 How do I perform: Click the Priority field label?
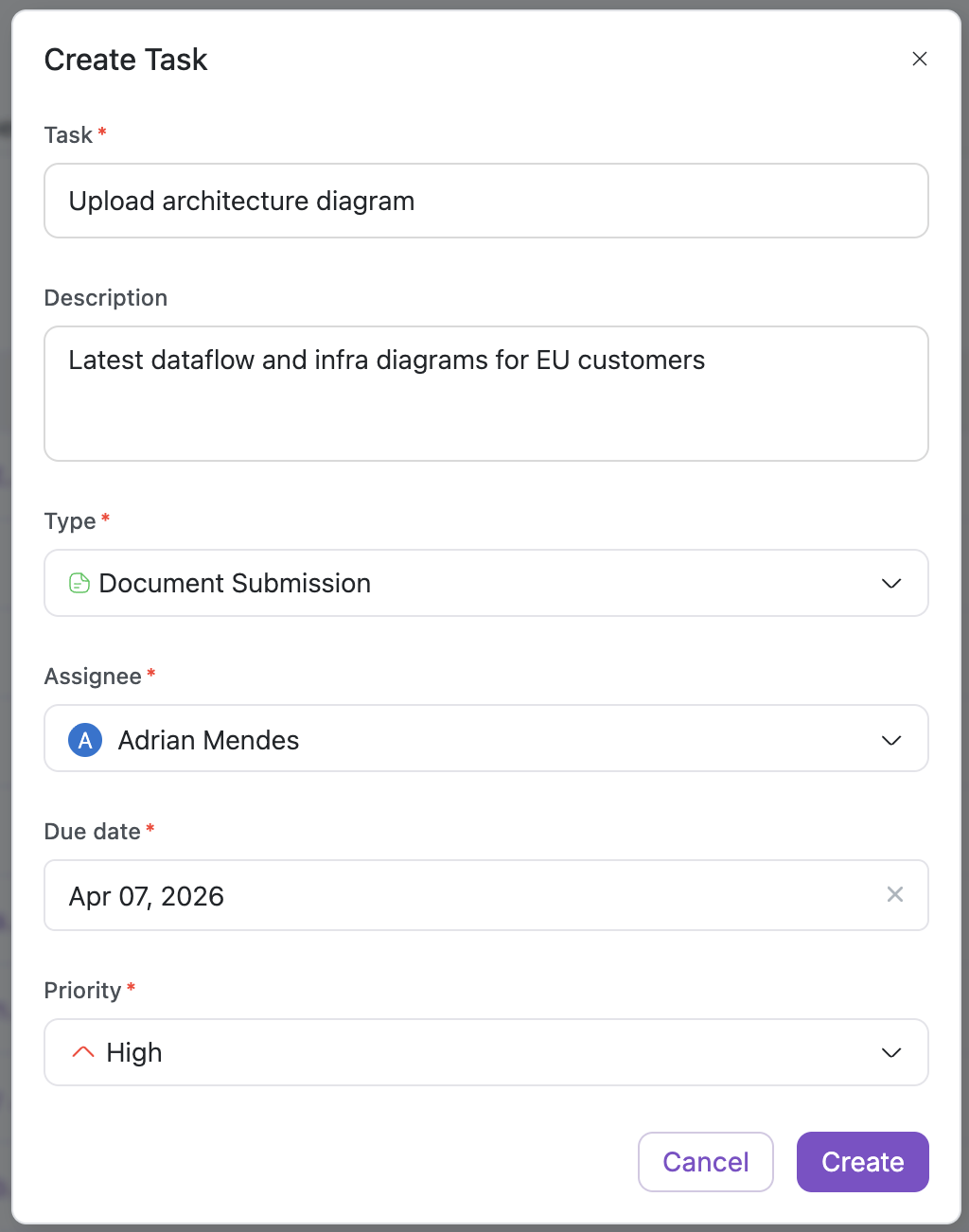(83, 991)
